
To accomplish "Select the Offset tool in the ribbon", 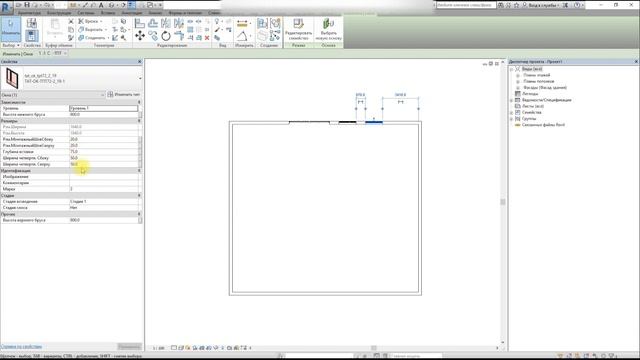I will pos(153,23).
